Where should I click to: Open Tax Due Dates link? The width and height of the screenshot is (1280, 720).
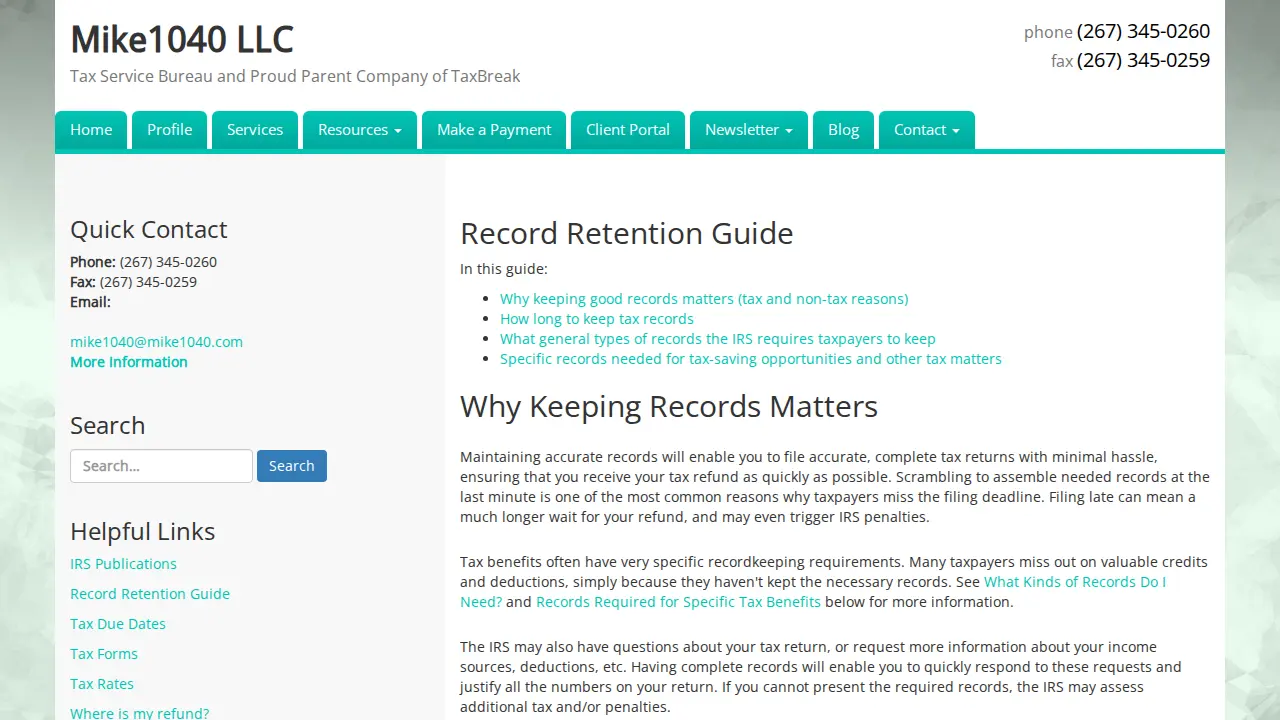coord(118,624)
